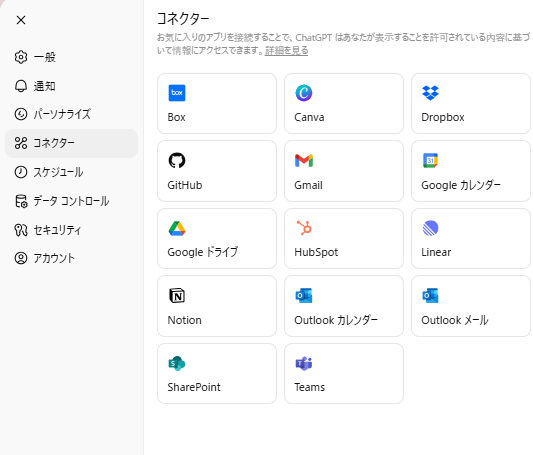Click the Dropbox logo icon
Image resolution: width=533 pixels, height=455 pixels.
pos(430,93)
